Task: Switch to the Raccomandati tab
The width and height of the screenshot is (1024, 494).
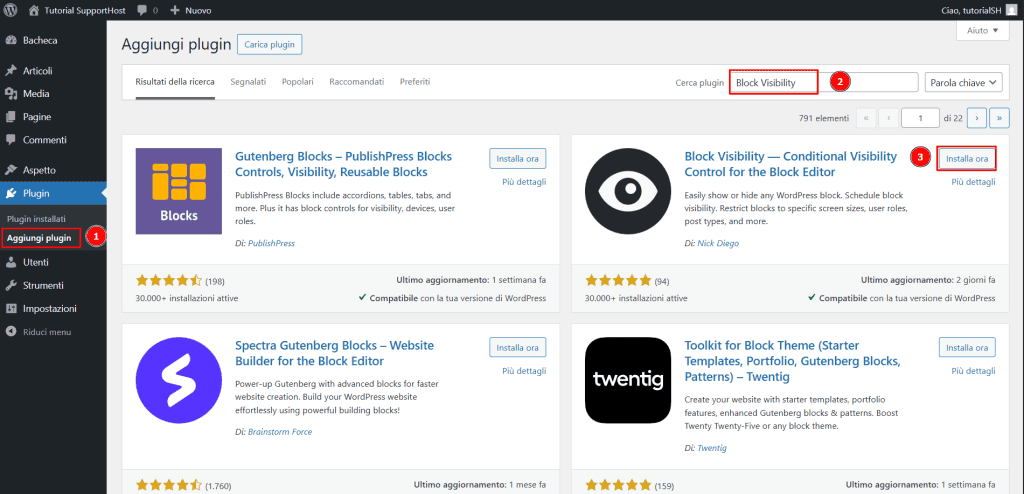Action: point(357,82)
